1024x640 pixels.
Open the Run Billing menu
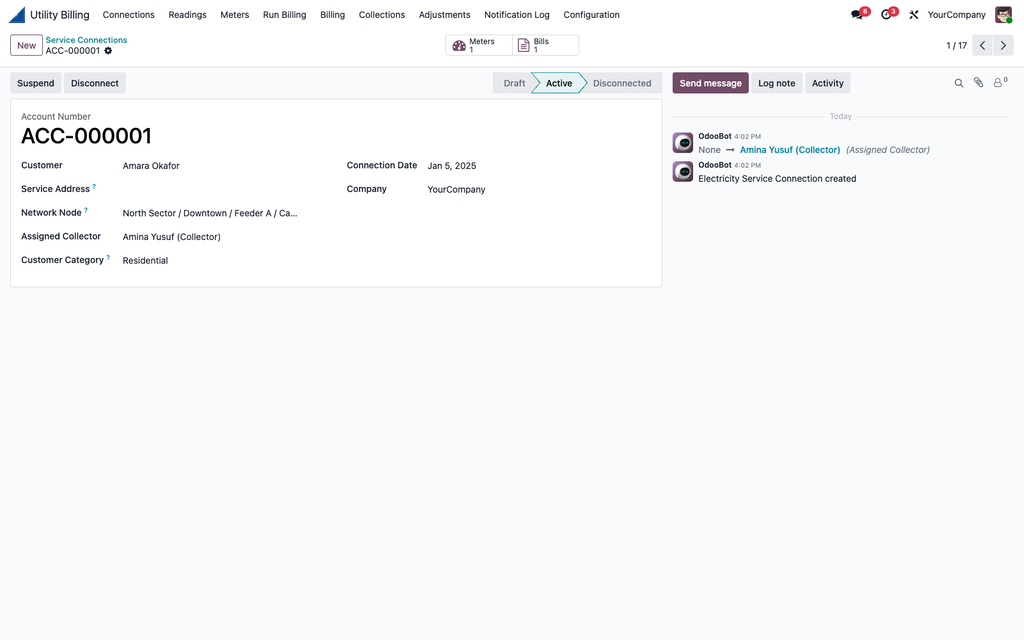pos(284,14)
